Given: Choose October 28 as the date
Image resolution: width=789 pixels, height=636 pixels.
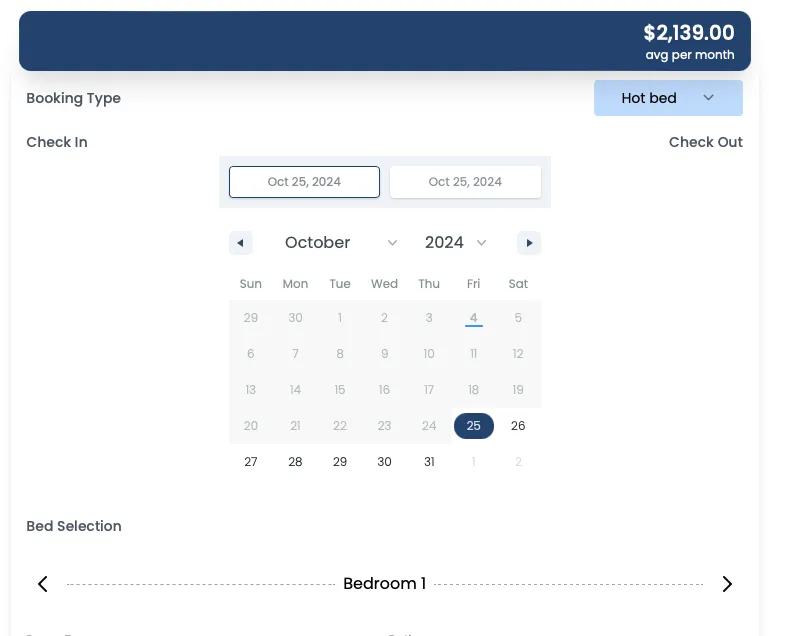Looking at the screenshot, I should click(295, 462).
